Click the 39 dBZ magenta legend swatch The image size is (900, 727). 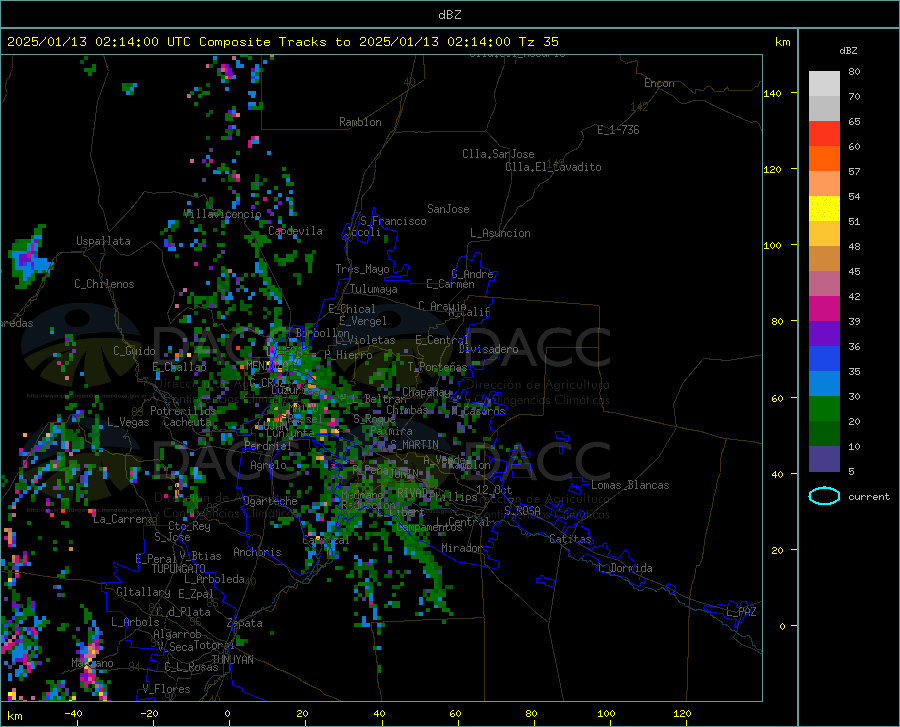click(x=824, y=308)
